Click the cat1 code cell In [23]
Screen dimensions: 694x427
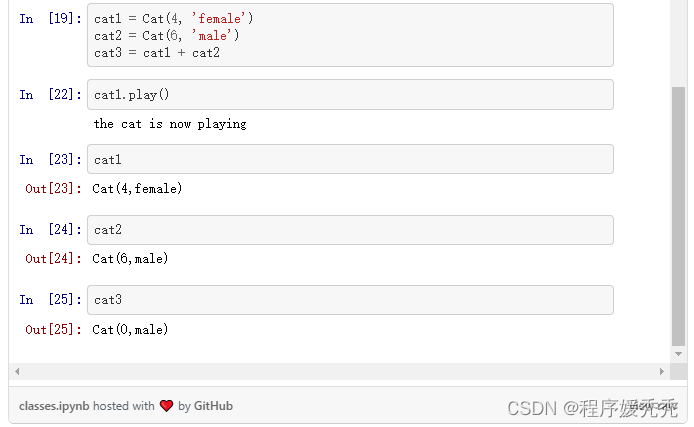tap(350, 159)
